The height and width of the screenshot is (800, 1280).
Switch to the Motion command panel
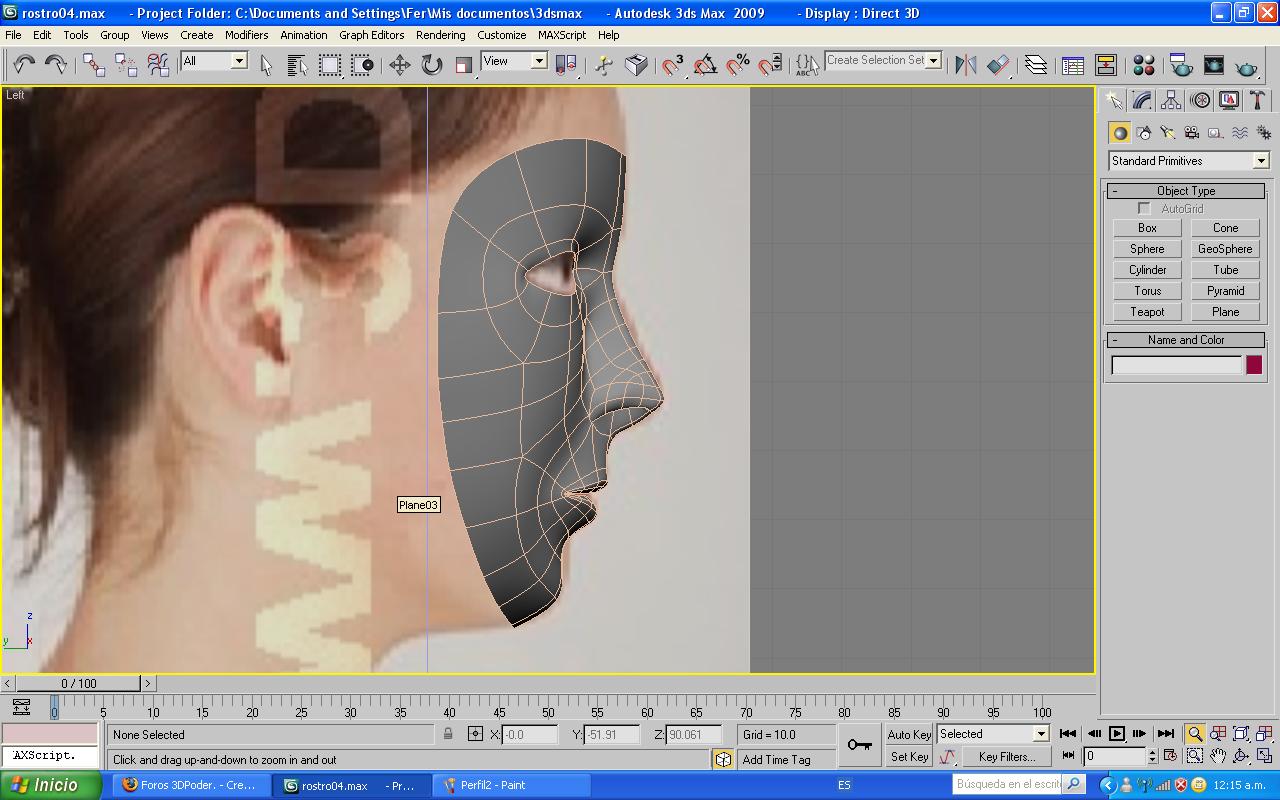point(1200,100)
